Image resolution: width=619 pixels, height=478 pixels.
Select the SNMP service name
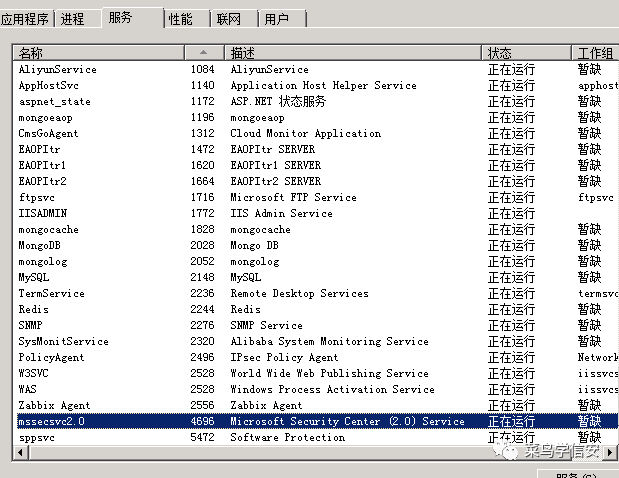pyautogui.click(x=30, y=325)
